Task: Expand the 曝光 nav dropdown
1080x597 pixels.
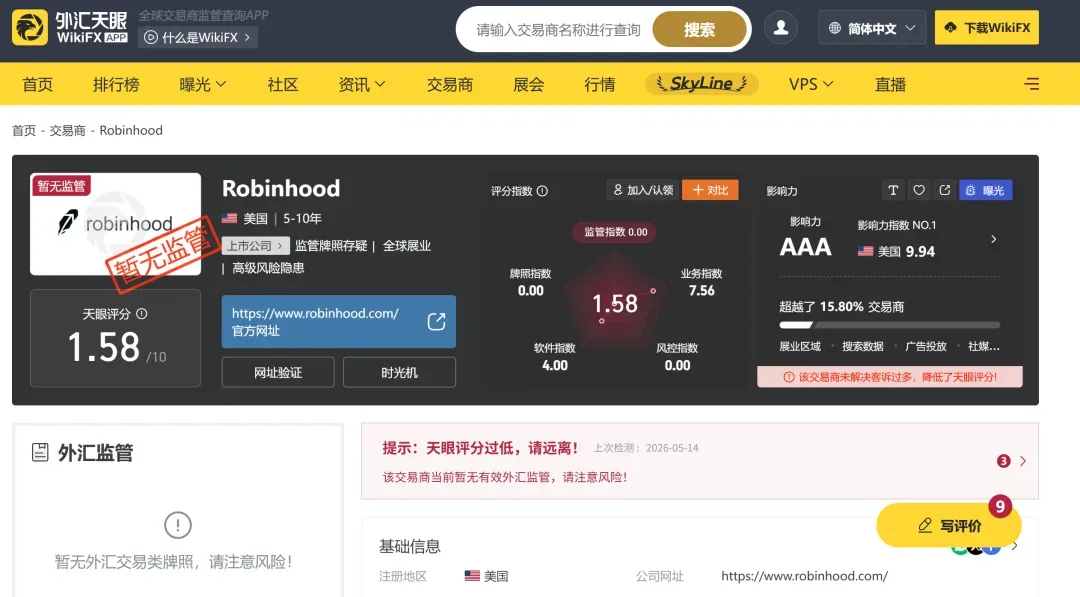Action: coord(202,84)
